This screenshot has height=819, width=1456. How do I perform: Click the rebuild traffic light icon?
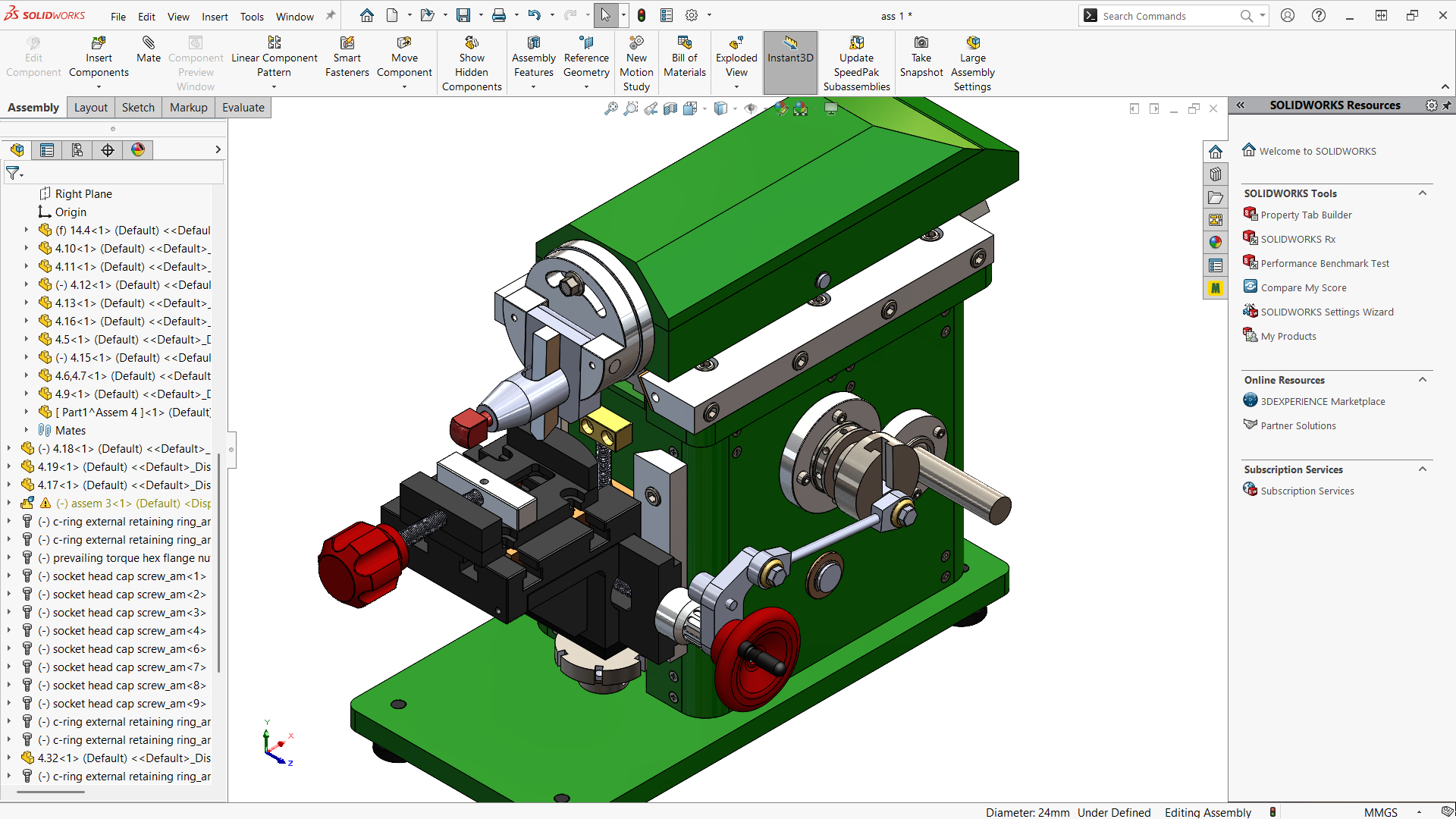tap(642, 15)
